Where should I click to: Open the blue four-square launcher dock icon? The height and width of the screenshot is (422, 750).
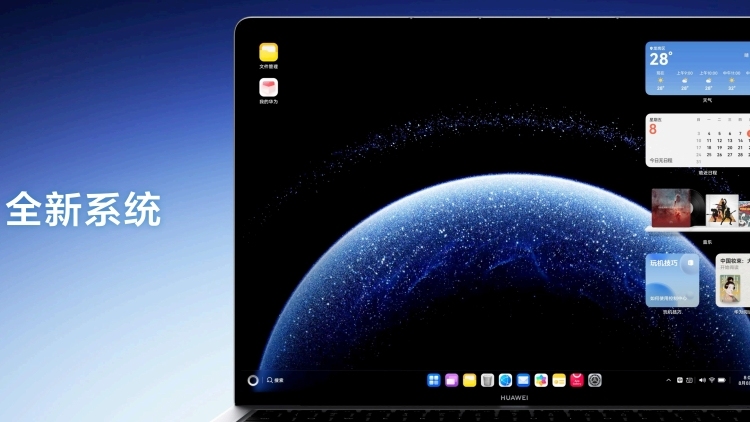coord(434,380)
